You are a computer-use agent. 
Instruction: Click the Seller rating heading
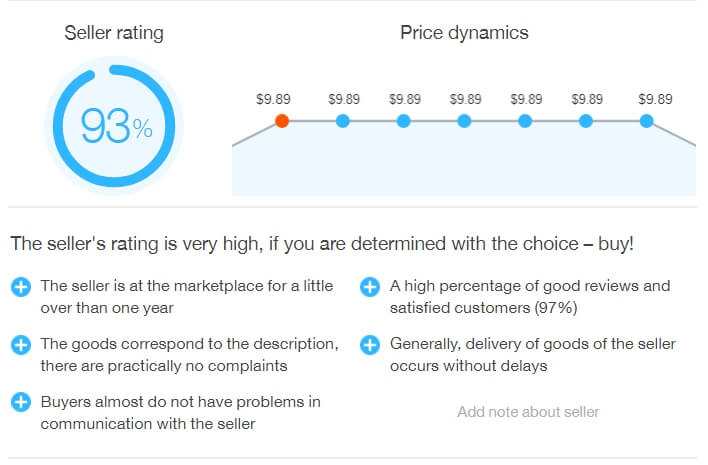click(114, 33)
